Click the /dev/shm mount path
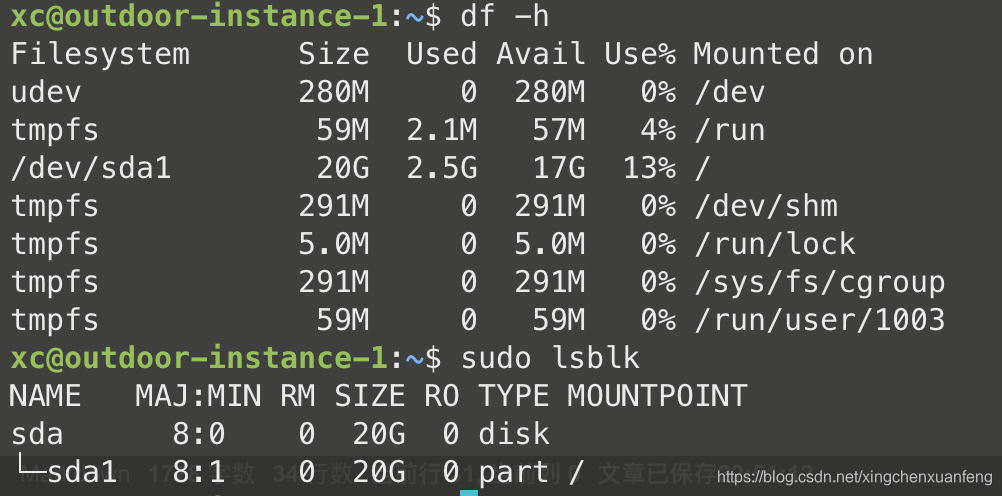The height and width of the screenshot is (496, 1002). 765,207
